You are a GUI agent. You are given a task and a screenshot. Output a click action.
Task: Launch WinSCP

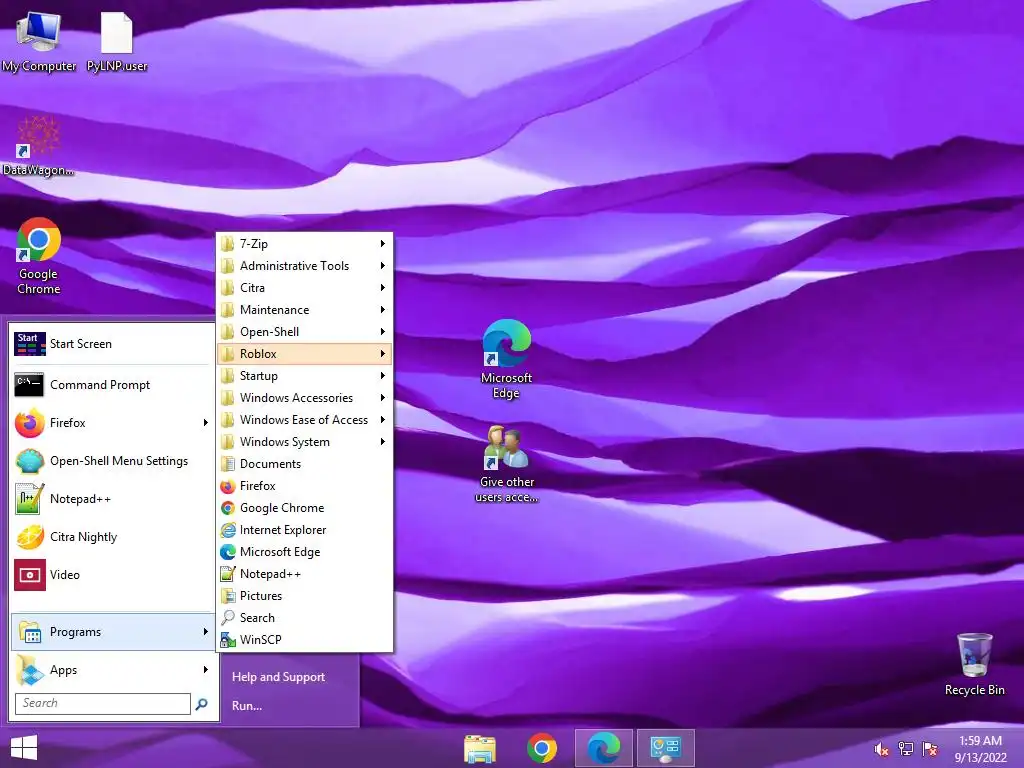pos(305,640)
